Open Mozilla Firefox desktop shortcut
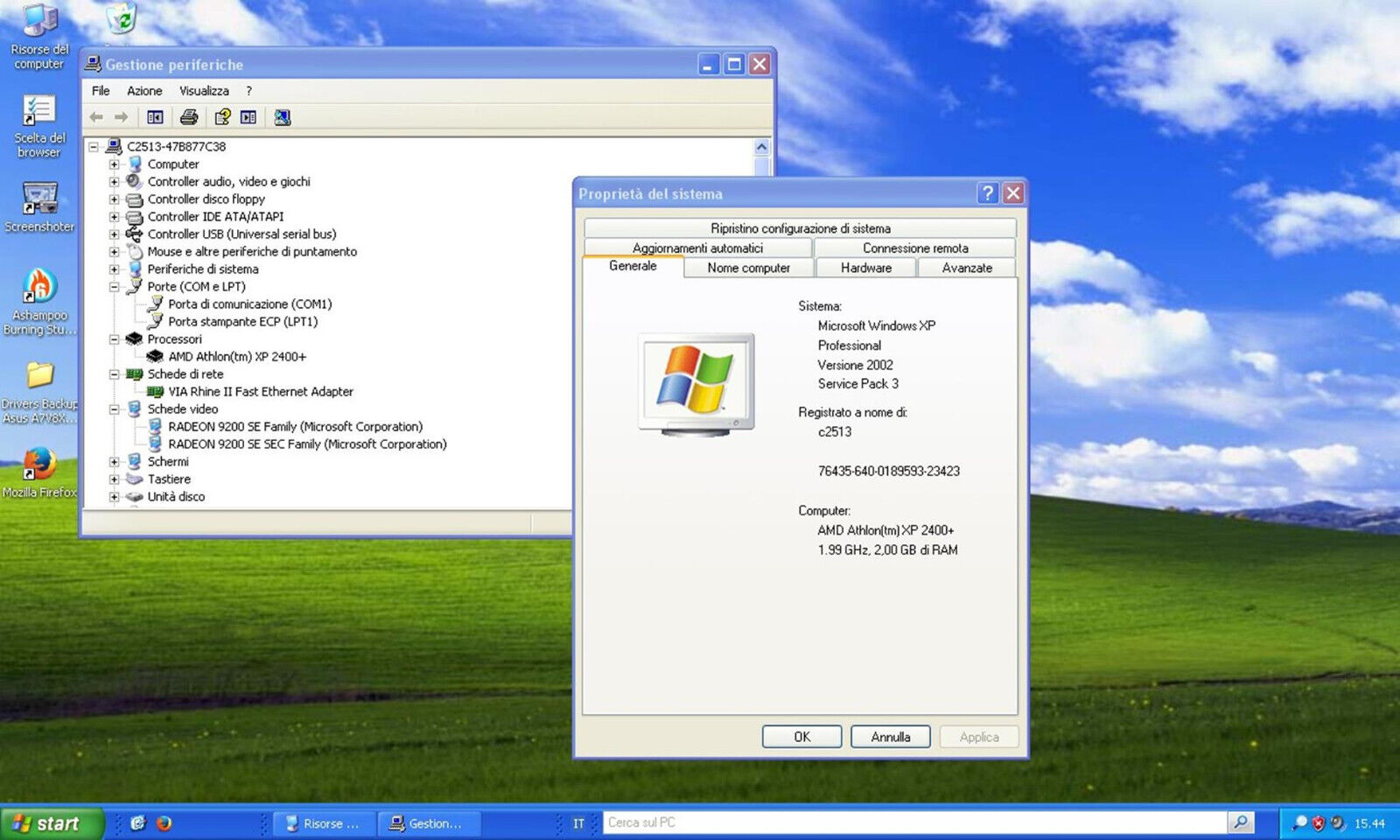 tap(39, 472)
